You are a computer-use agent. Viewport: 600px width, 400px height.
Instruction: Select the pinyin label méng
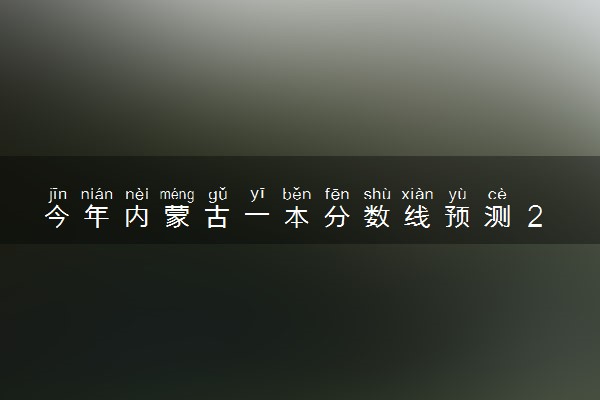(x=177, y=195)
